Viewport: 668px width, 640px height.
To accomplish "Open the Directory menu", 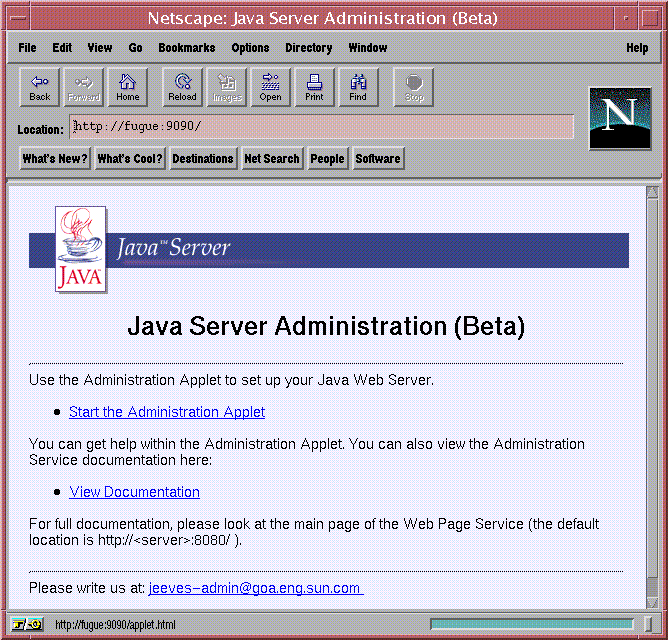I will [x=308, y=48].
